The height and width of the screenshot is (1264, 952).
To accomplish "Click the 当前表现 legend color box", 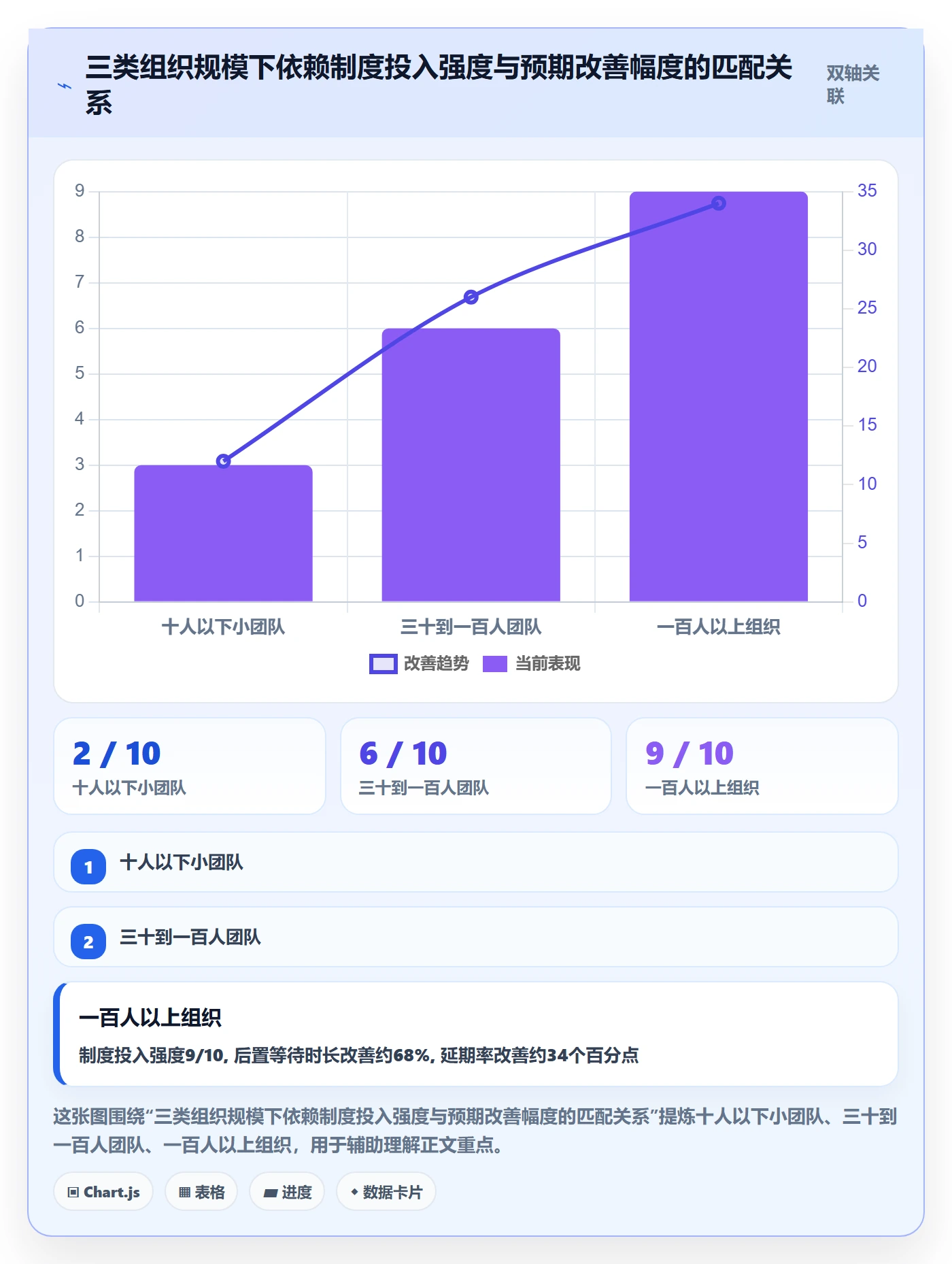I will click(x=495, y=663).
